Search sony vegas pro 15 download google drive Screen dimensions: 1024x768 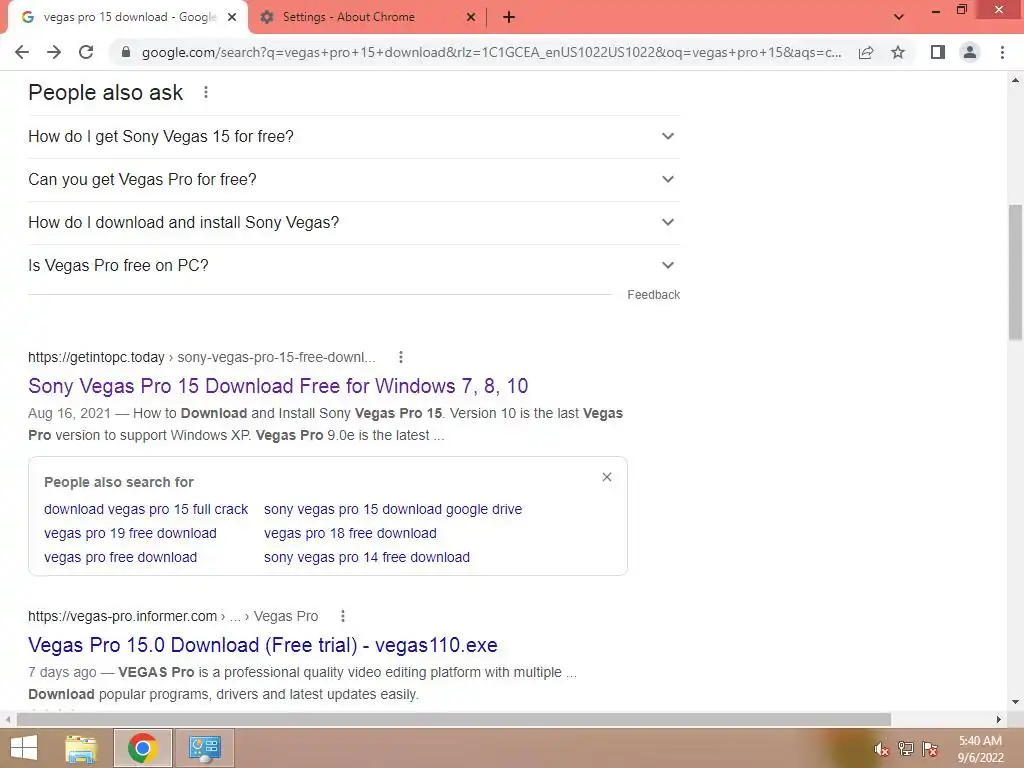click(x=393, y=509)
